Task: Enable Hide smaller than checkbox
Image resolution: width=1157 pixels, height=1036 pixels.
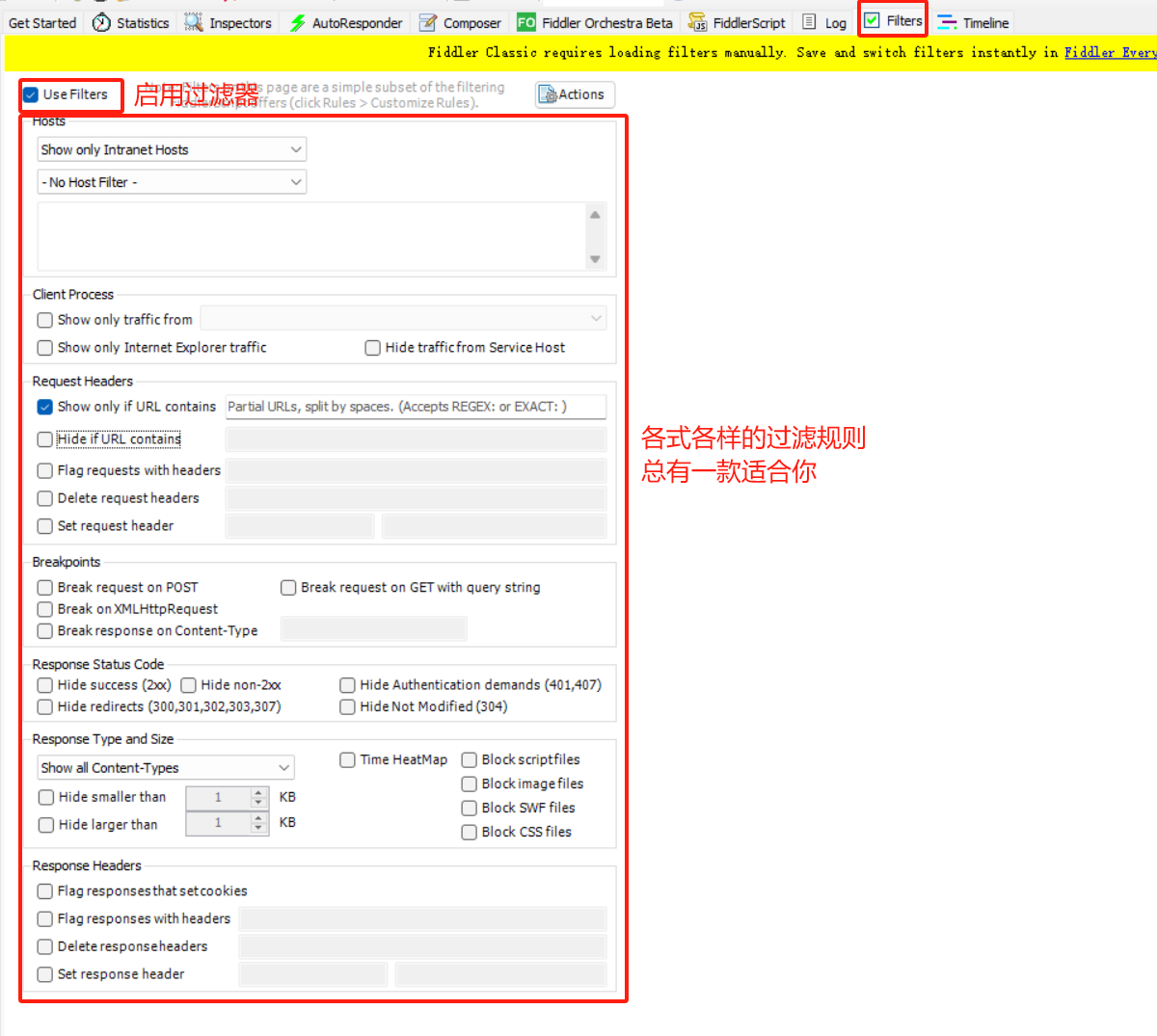Action: [x=46, y=797]
